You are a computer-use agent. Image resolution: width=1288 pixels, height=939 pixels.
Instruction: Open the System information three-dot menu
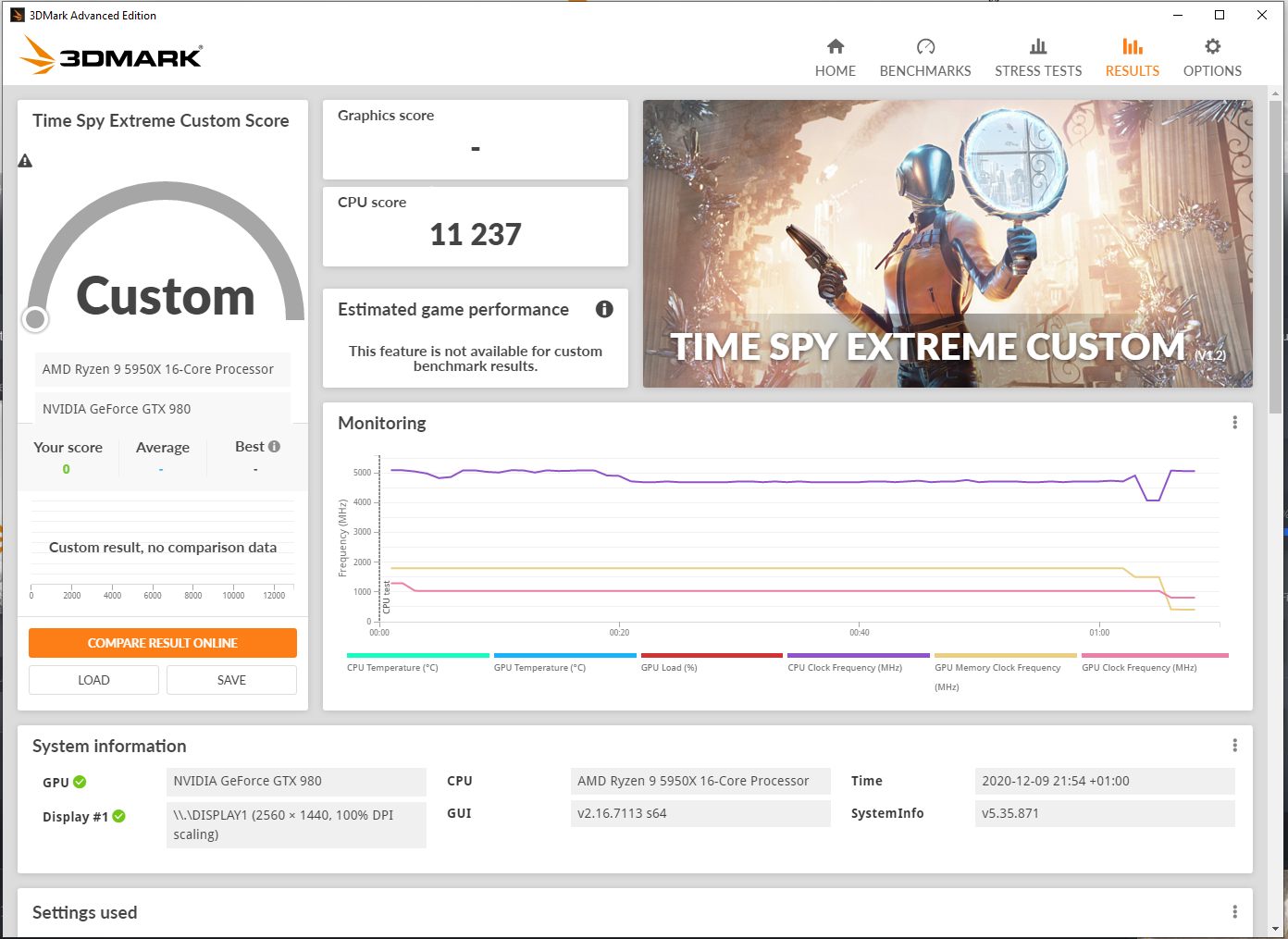click(x=1234, y=746)
